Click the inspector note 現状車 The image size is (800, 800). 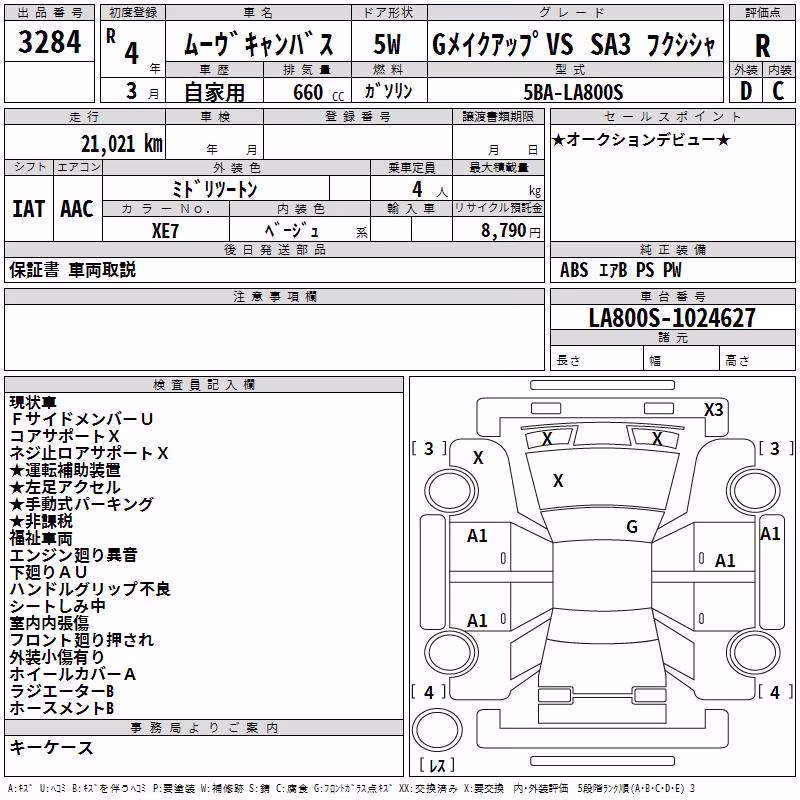coord(33,402)
